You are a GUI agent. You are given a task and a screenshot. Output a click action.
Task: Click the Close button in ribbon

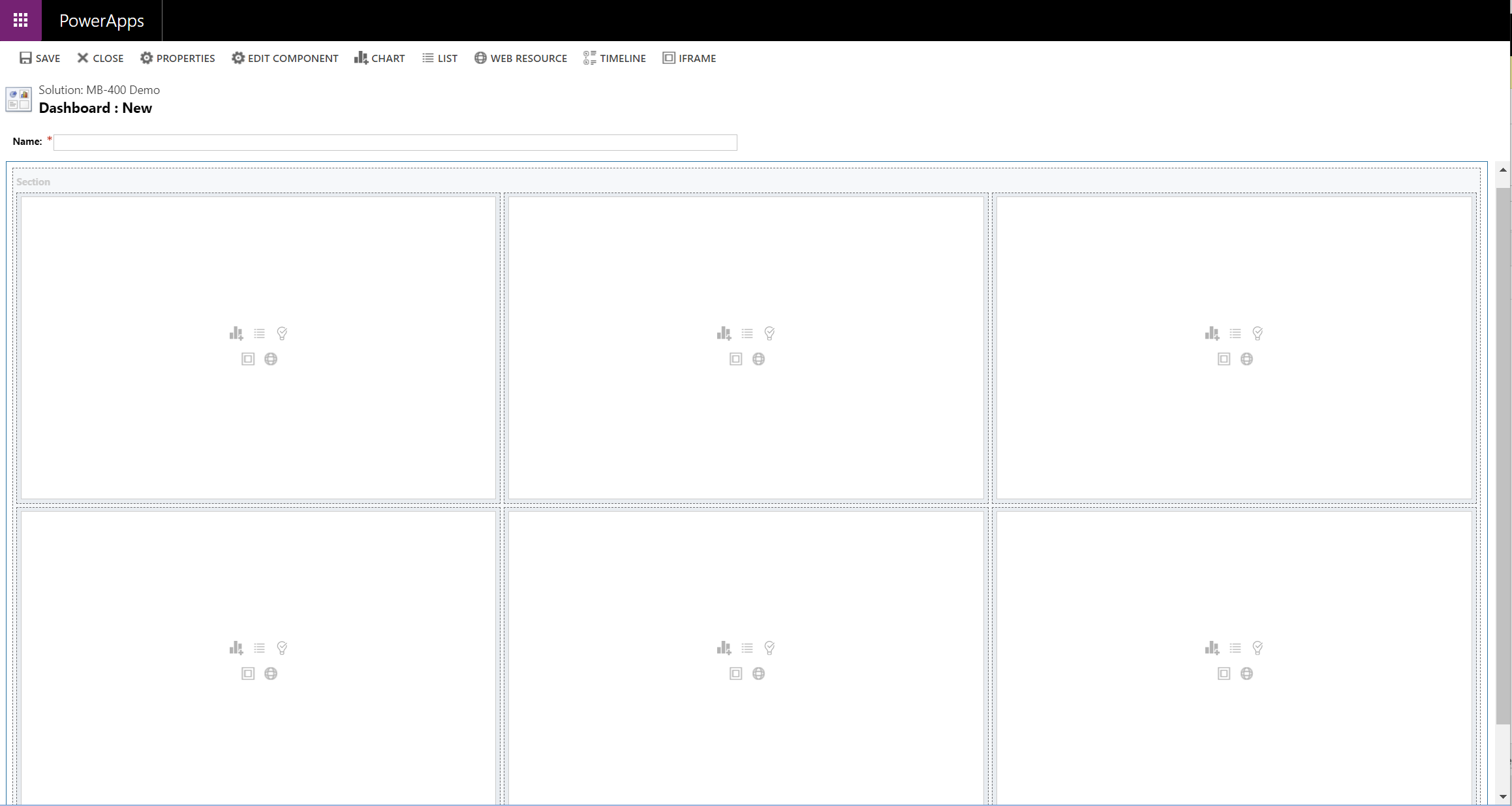tap(99, 58)
